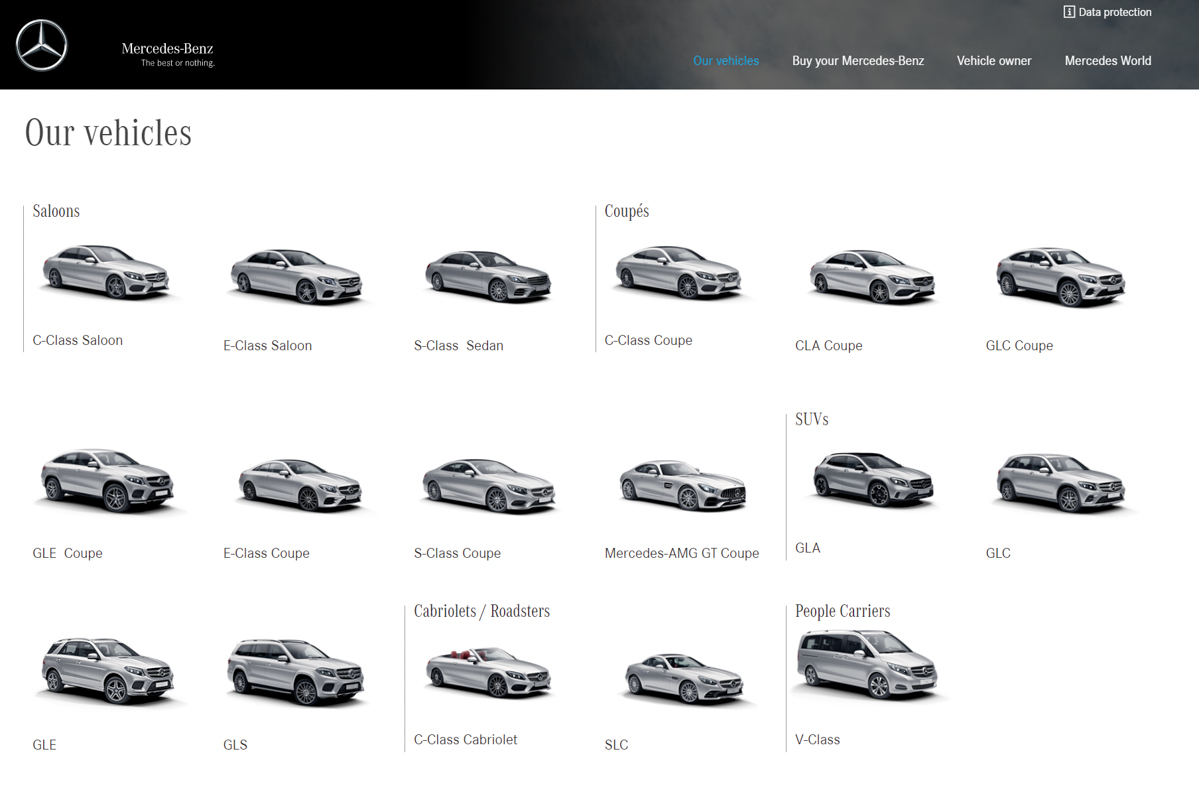Screen dimensions: 1199x796
Task: Click the S-Class Coupe label
Action: coord(457,553)
